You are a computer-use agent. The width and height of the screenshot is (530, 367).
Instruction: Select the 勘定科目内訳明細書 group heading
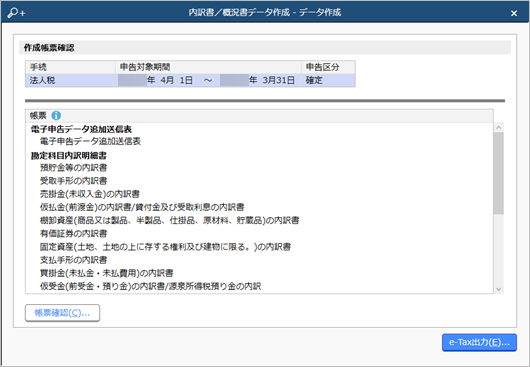click(69, 155)
